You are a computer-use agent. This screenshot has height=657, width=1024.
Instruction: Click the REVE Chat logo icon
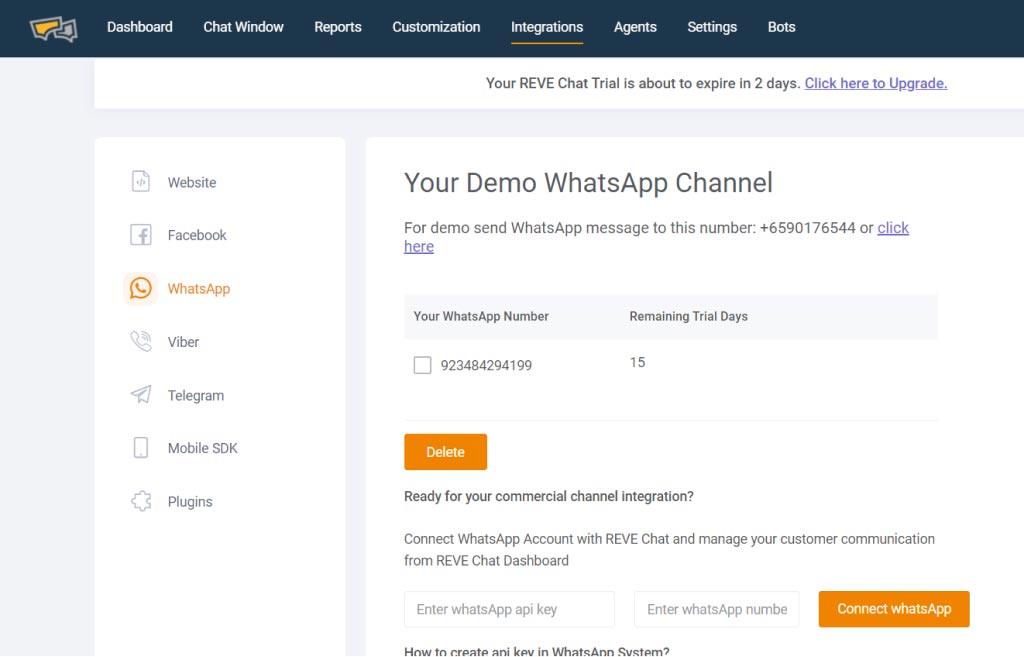pos(54,28)
